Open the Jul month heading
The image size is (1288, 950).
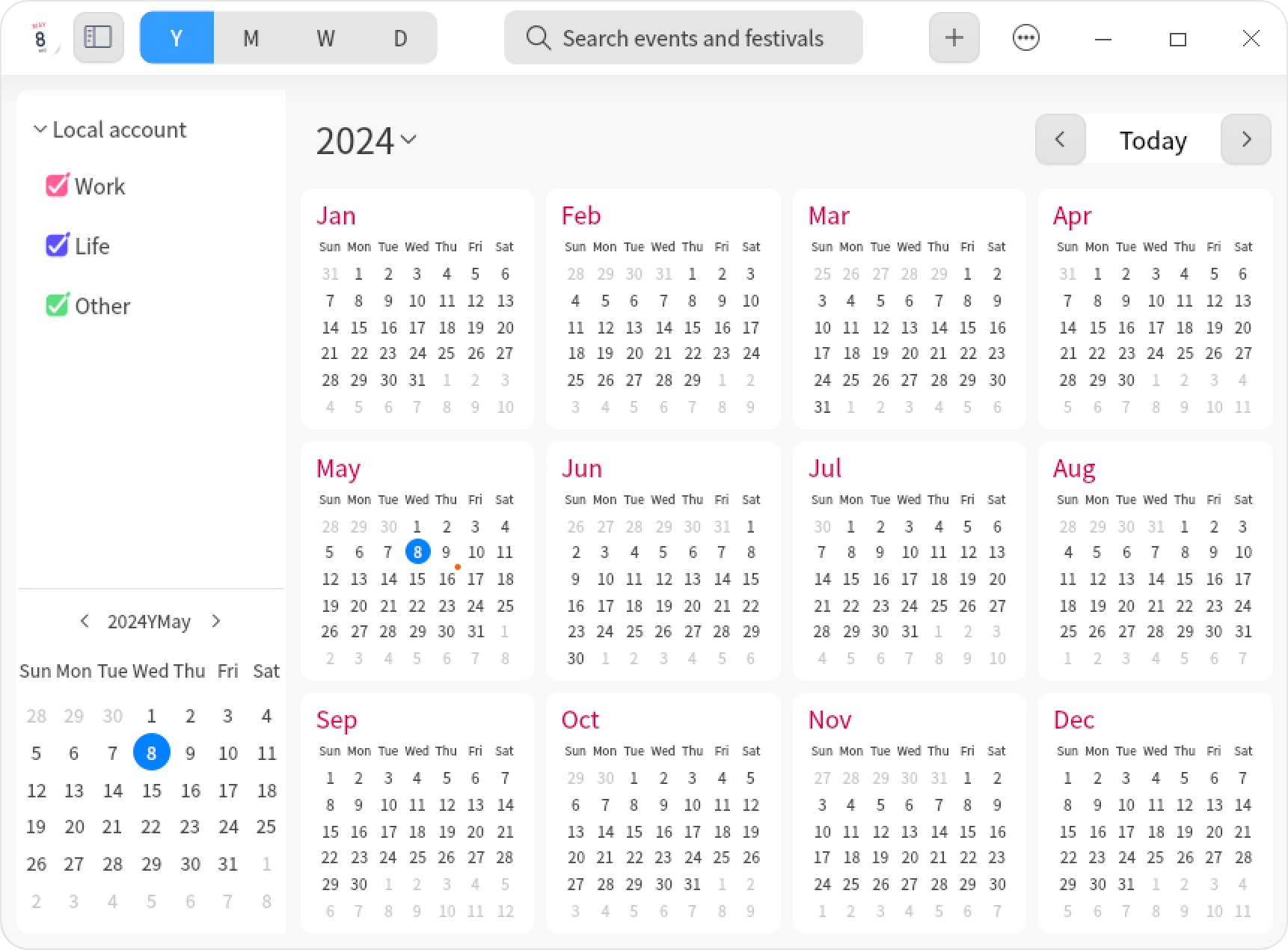[x=825, y=468]
